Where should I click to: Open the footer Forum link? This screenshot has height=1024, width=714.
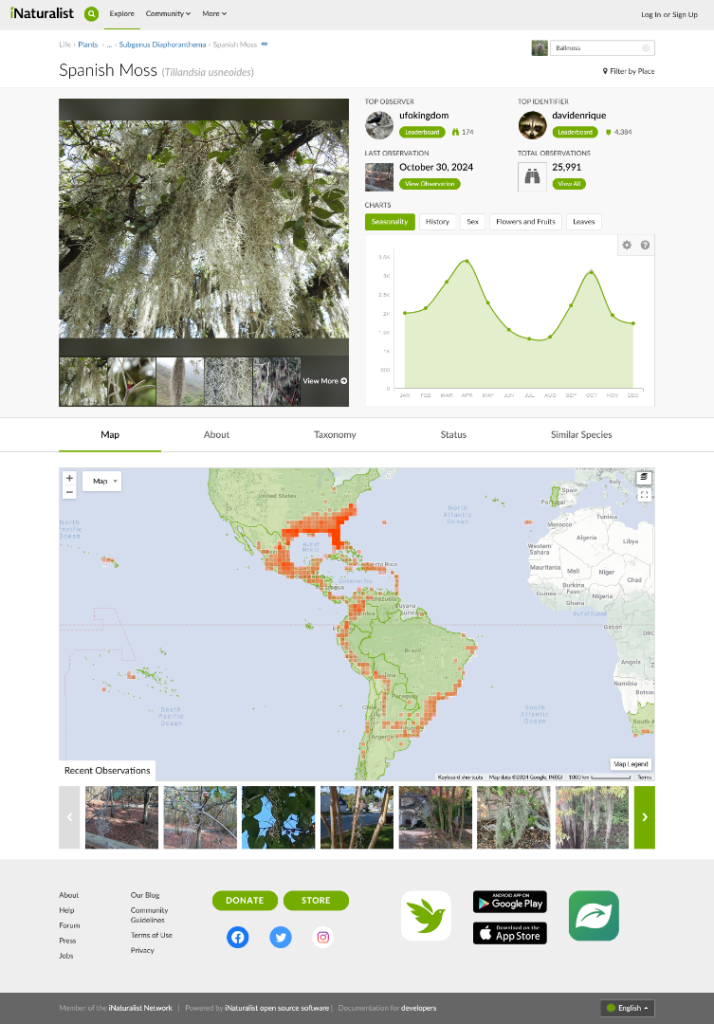(x=69, y=925)
